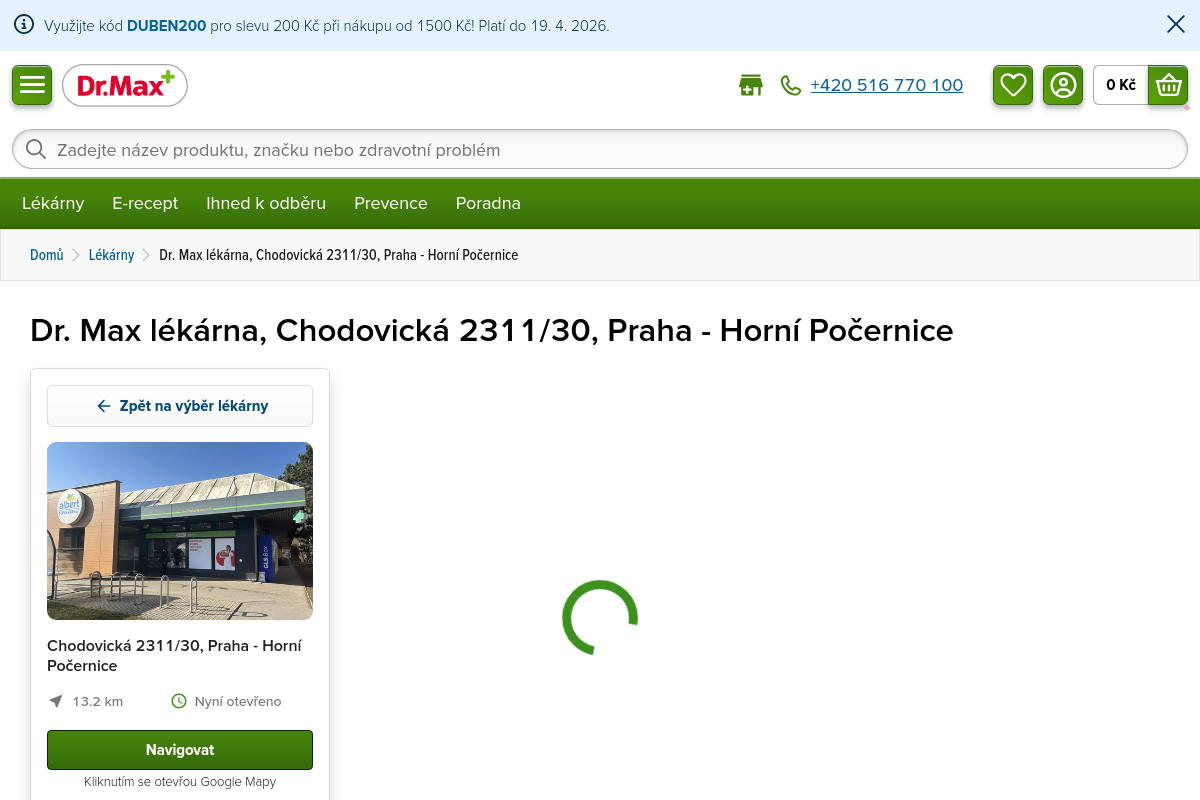Open the pharmacy store locator icon

750,86
